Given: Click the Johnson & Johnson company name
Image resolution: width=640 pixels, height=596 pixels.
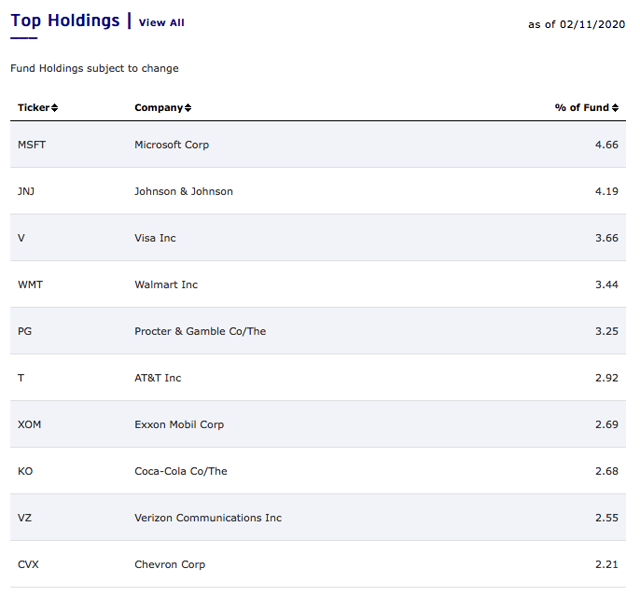Looking at the screenshot, I should coord(184,191).
